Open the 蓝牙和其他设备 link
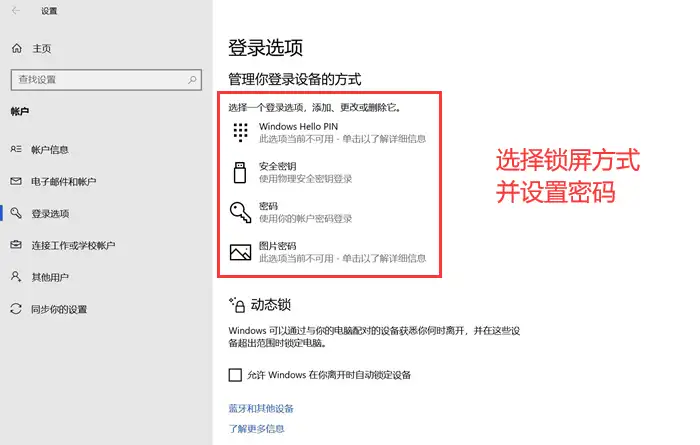The height and width of the screenshot is (445, 700). [x=261, y=408]
